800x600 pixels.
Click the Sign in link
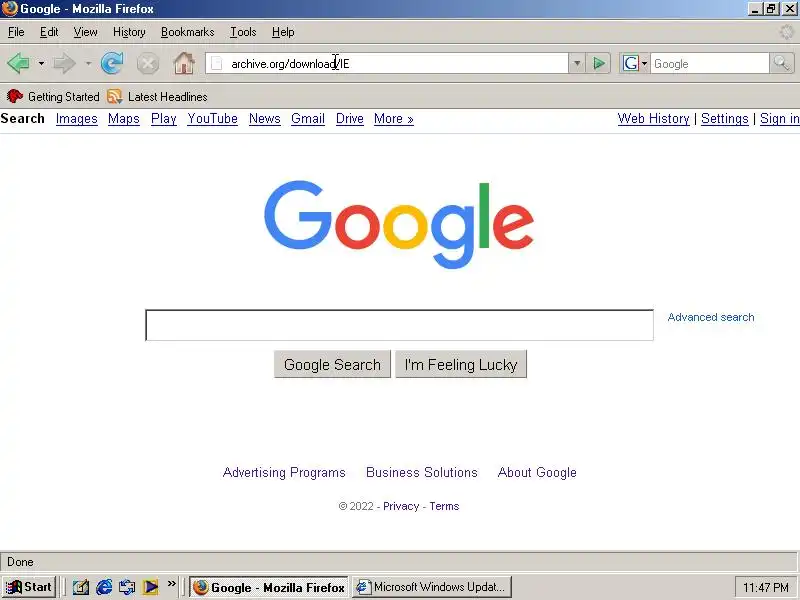tap(780, 119)
